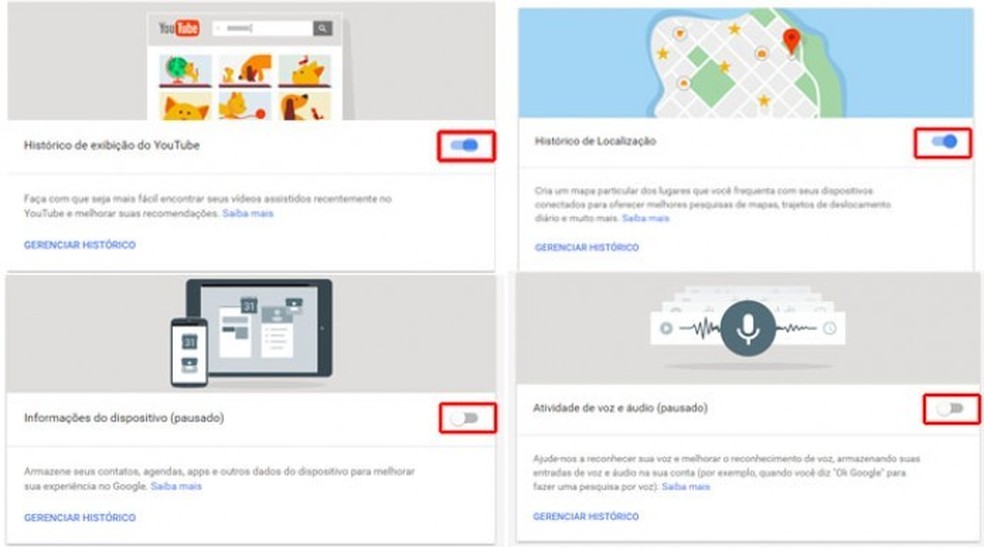Click the red map pin on location illustration
The image size is (984, 548).
pos(792,41)
